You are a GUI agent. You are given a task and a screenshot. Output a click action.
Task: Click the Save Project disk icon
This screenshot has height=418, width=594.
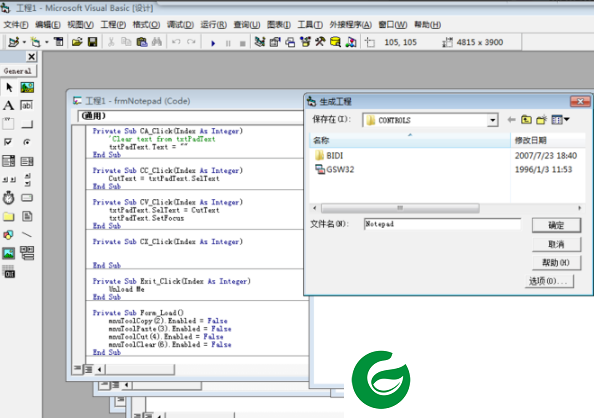click(x=92, y=42)
